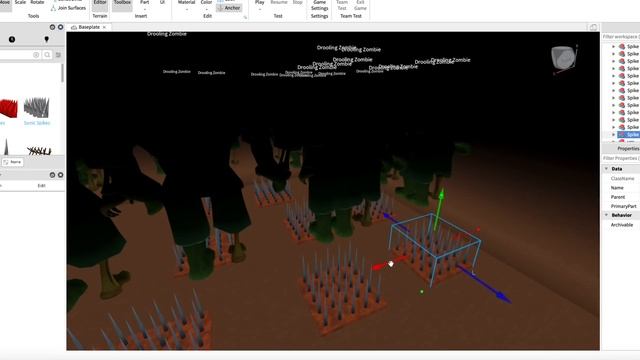Viewport: 640px width, 360px height.
Task: Select the Rotate tool in the ribbon
Action: pyautogui.click(x=37, y=2)
